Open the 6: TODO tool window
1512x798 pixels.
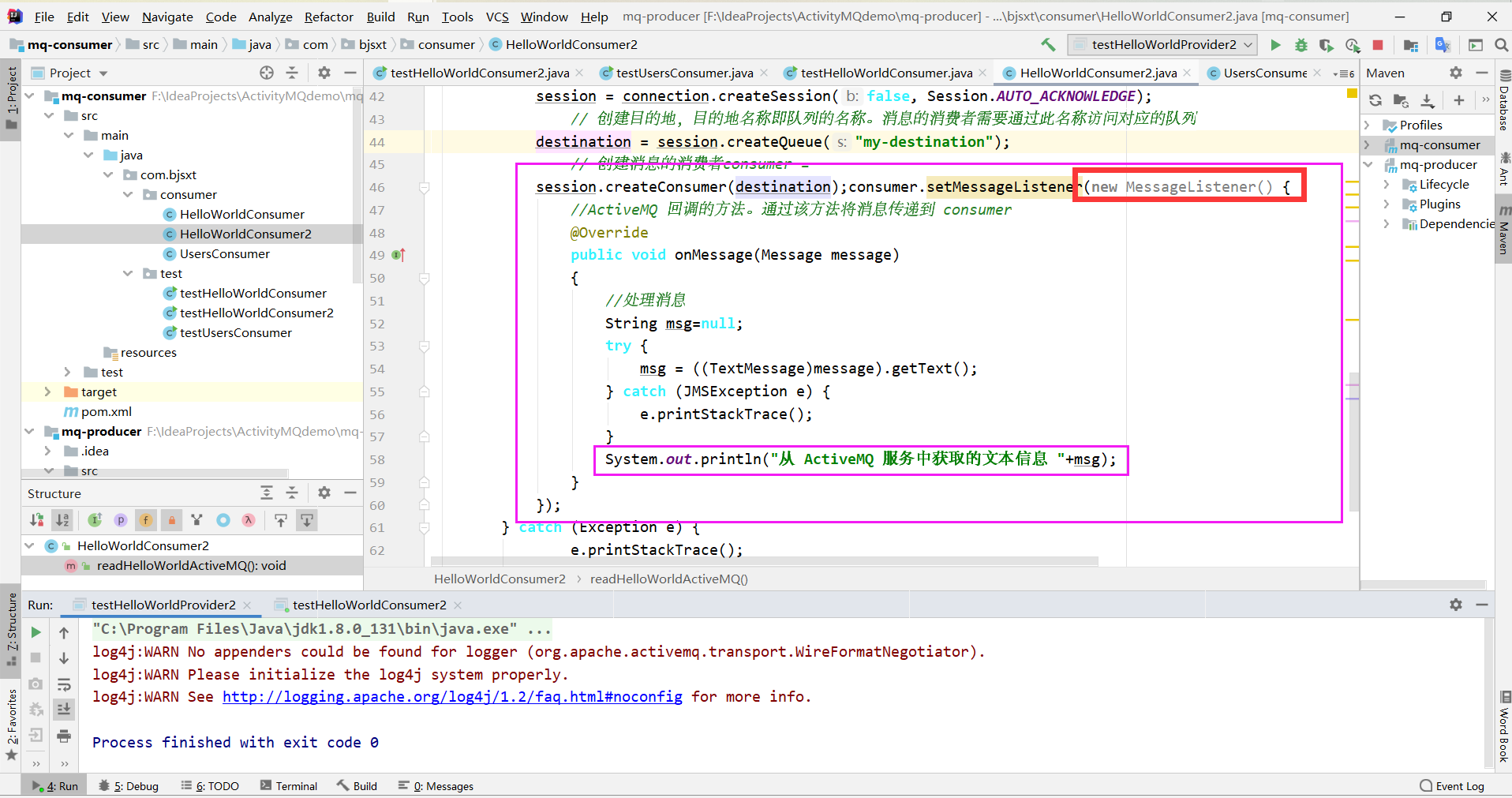(210, 786)
